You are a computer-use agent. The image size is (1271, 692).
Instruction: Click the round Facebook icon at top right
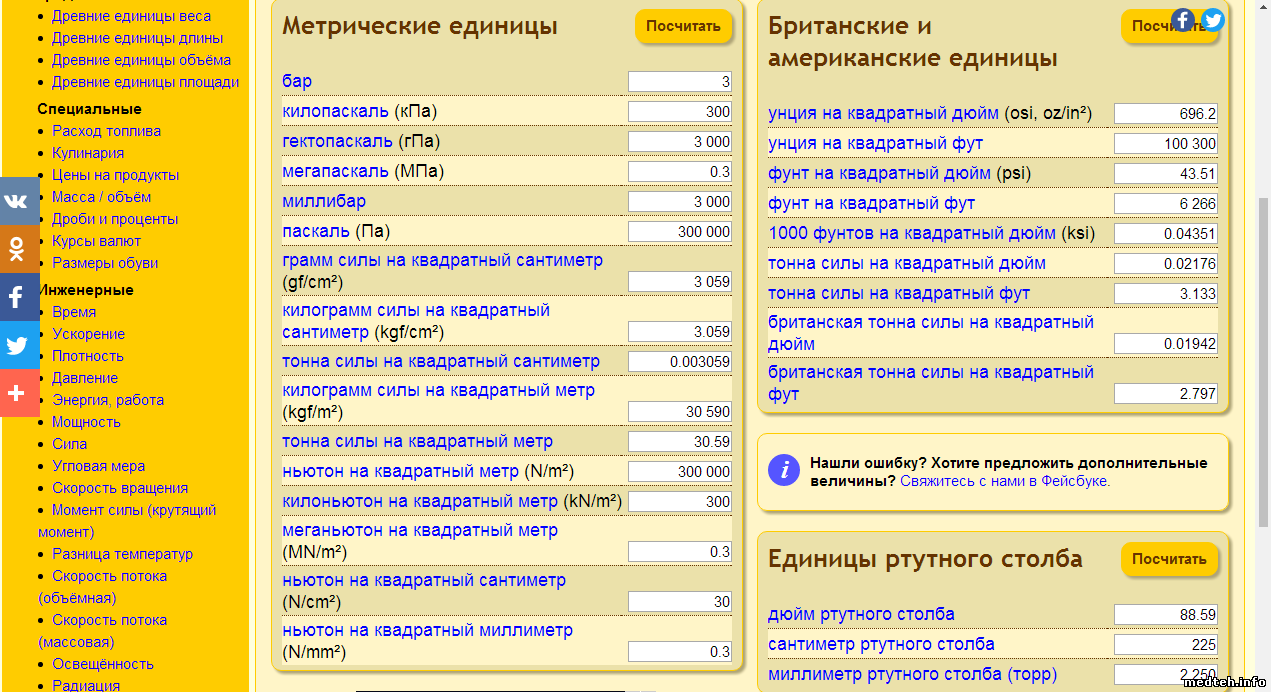pyautogui.click(x=1184, y=19)
